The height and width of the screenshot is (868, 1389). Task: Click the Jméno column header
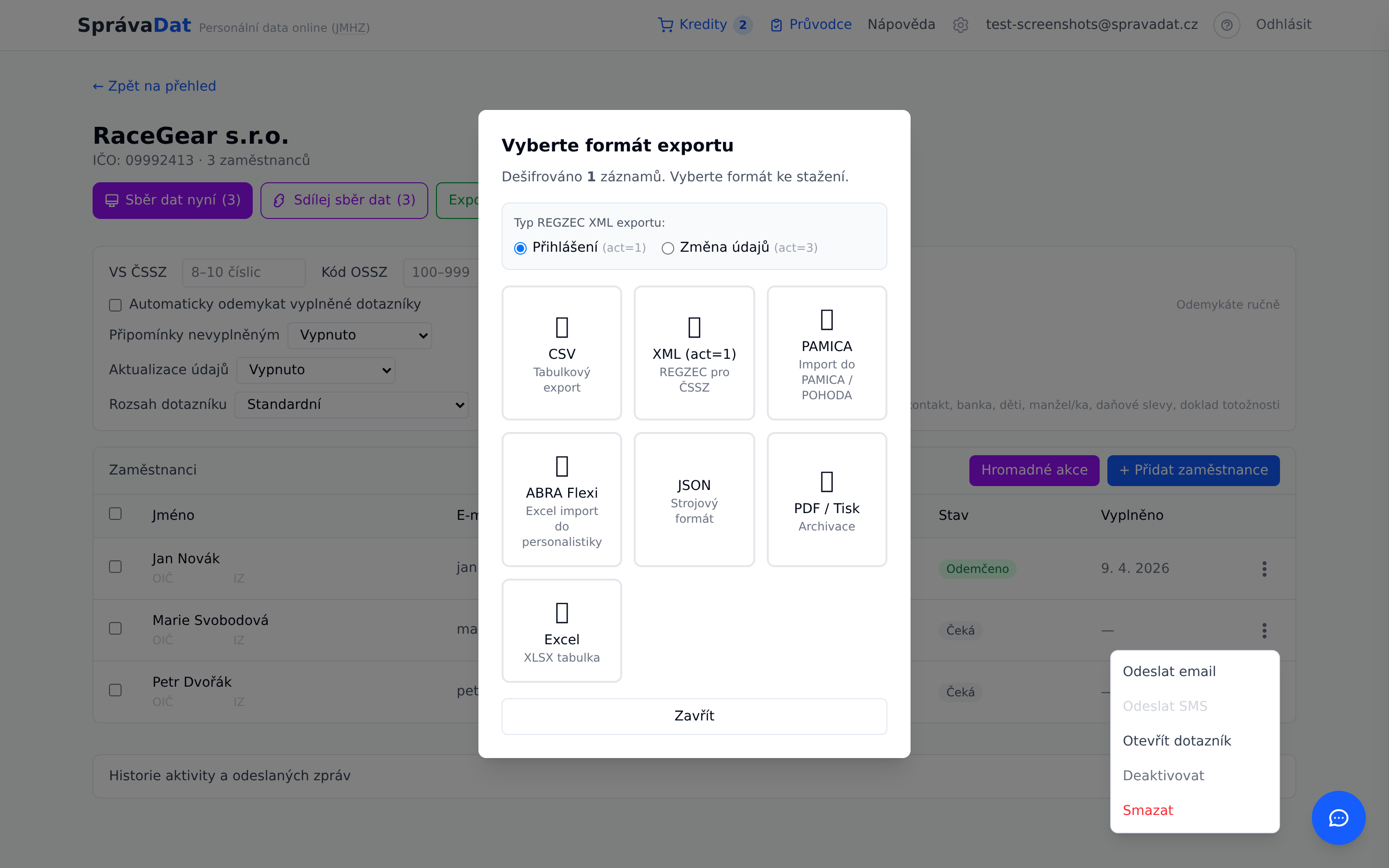[173, 515]
